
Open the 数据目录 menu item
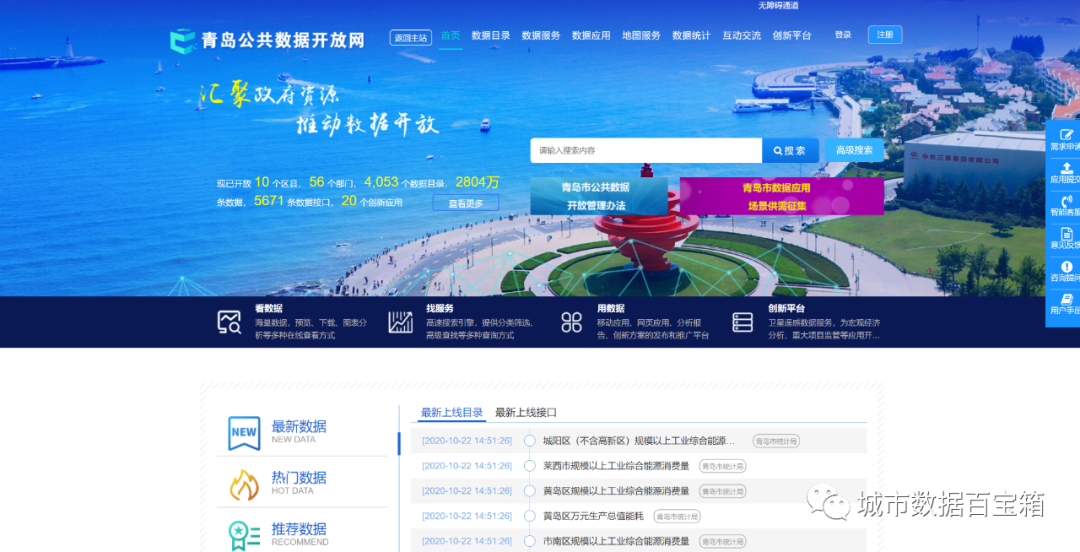point(490,35)
